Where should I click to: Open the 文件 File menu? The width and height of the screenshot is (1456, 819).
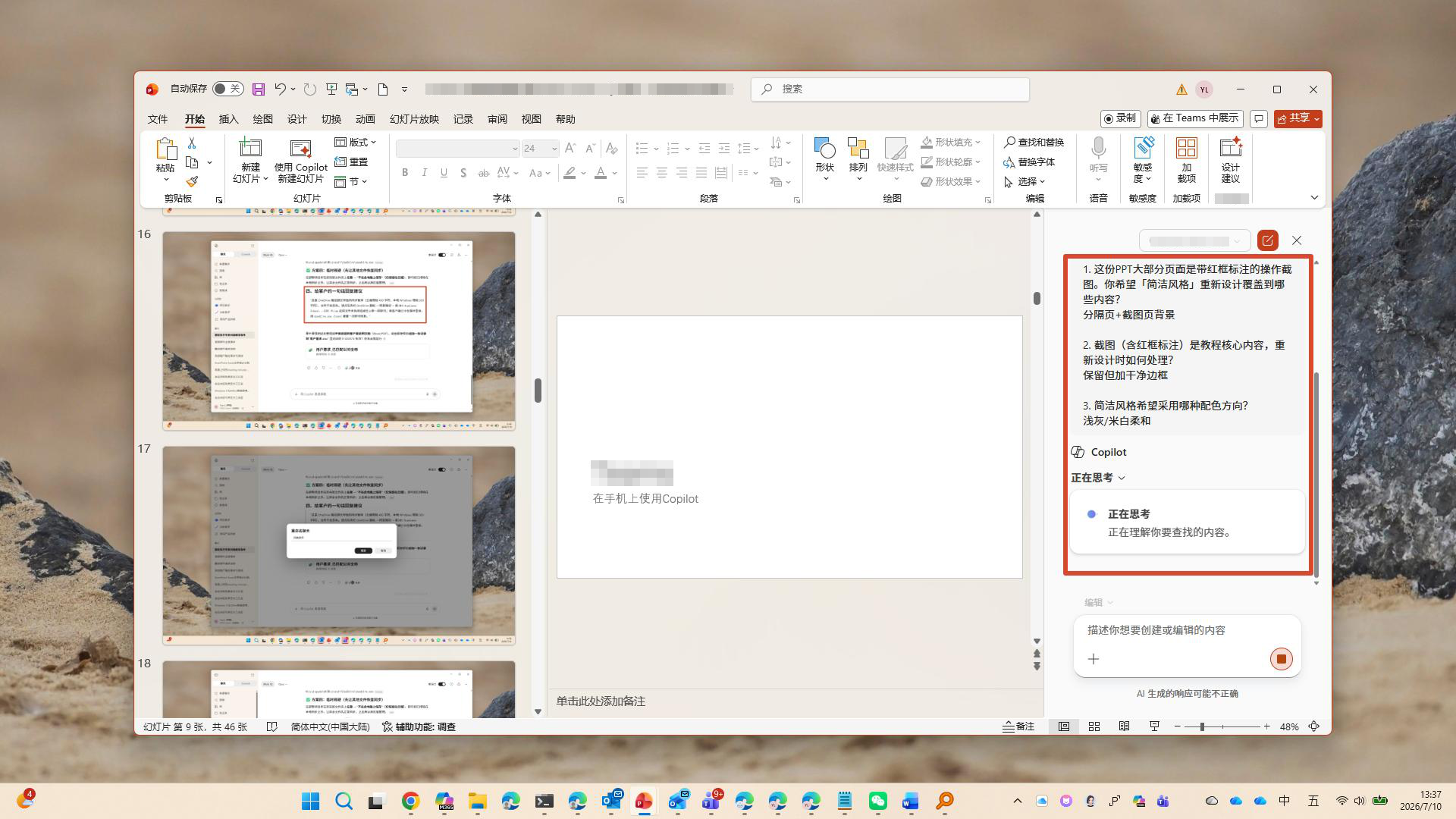pos(158,119)
